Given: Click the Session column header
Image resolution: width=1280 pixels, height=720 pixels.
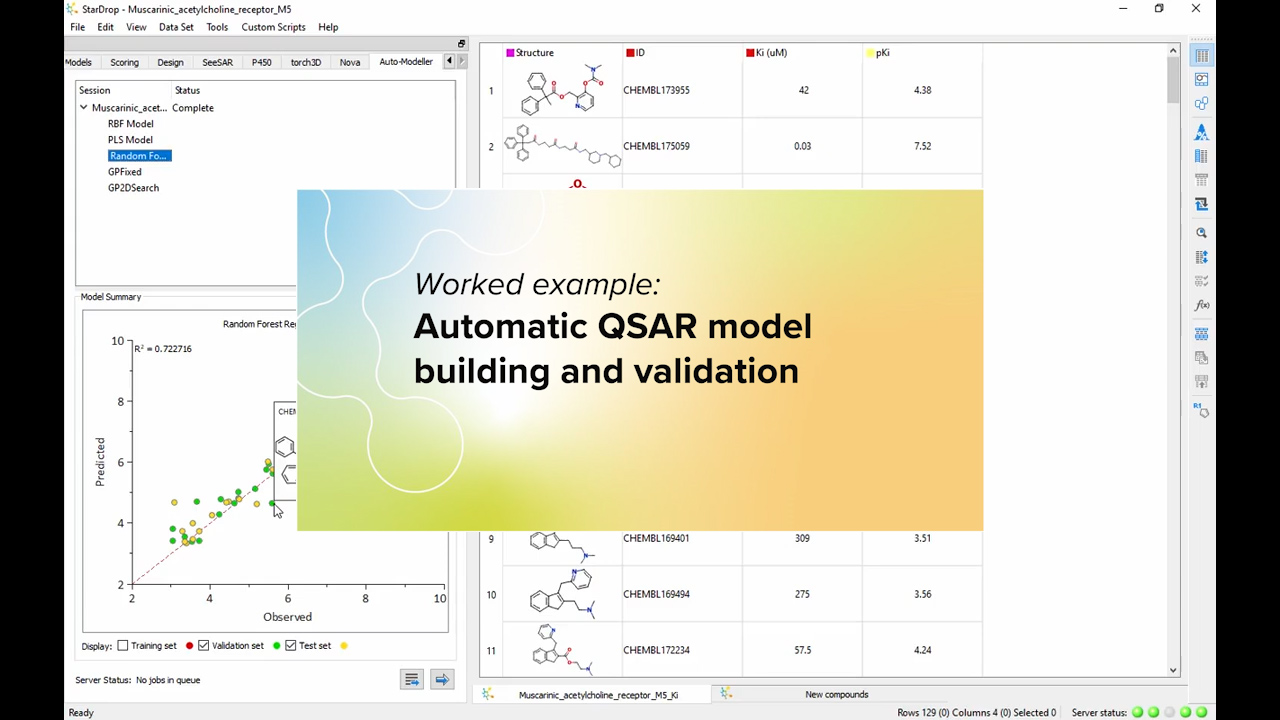Looking at the screenshot, I should pyautogui.click(x=121, y=90).
